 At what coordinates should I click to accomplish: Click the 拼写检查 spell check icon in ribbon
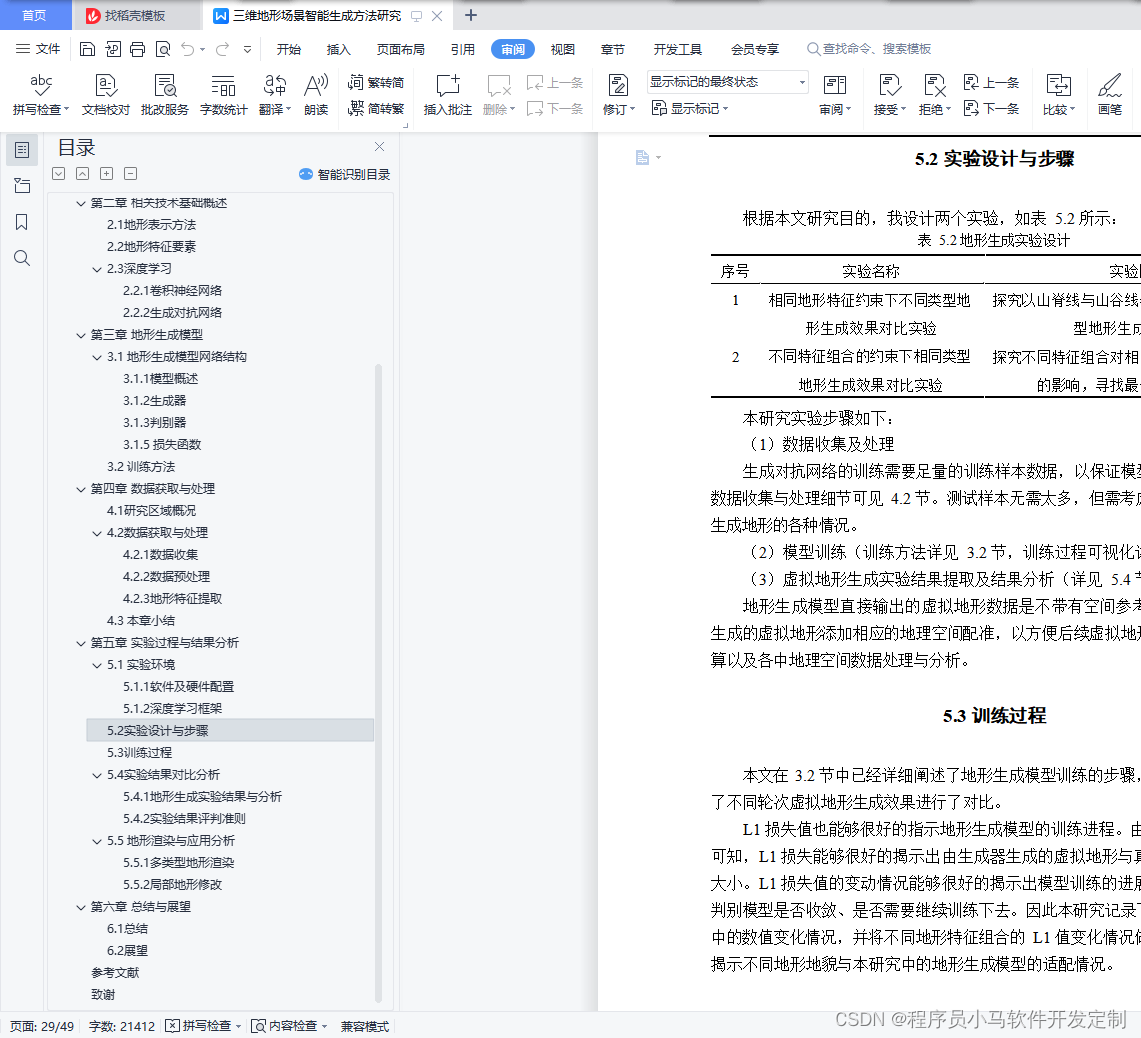[x=41, y=86]
